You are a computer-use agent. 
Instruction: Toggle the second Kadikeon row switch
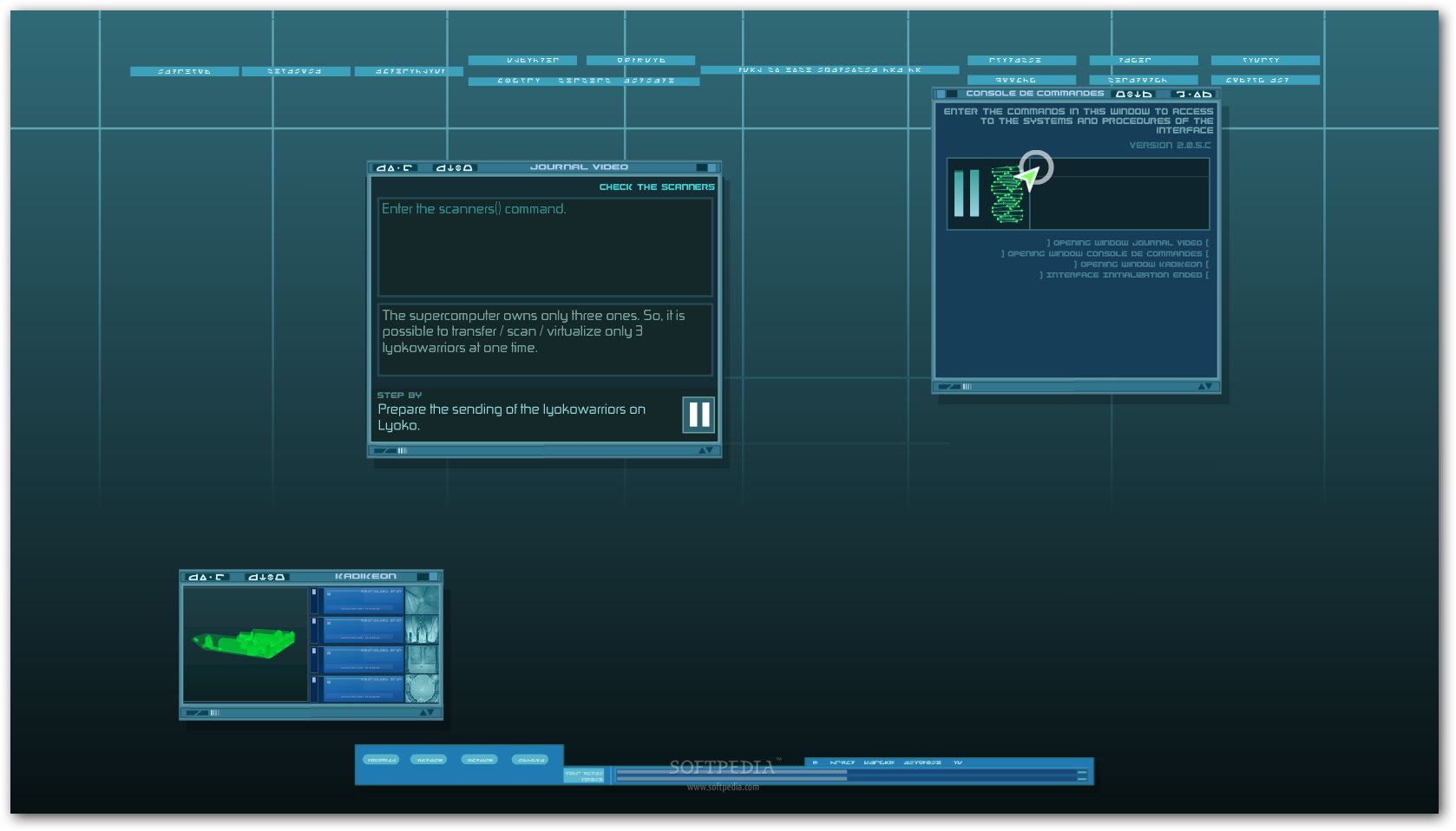coord(314,630)
